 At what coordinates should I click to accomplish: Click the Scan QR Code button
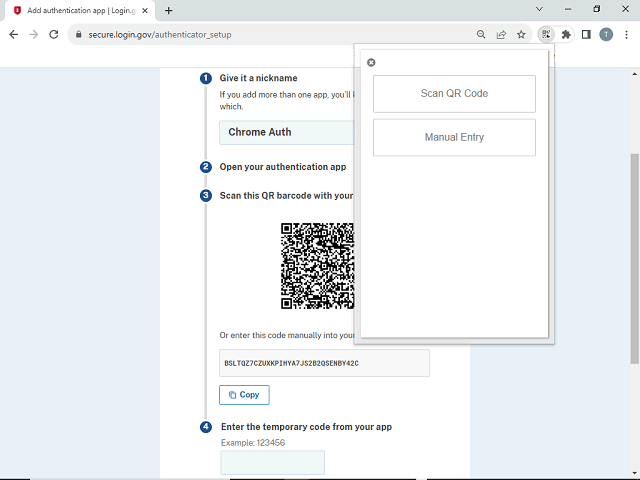(x=454, y=93)
